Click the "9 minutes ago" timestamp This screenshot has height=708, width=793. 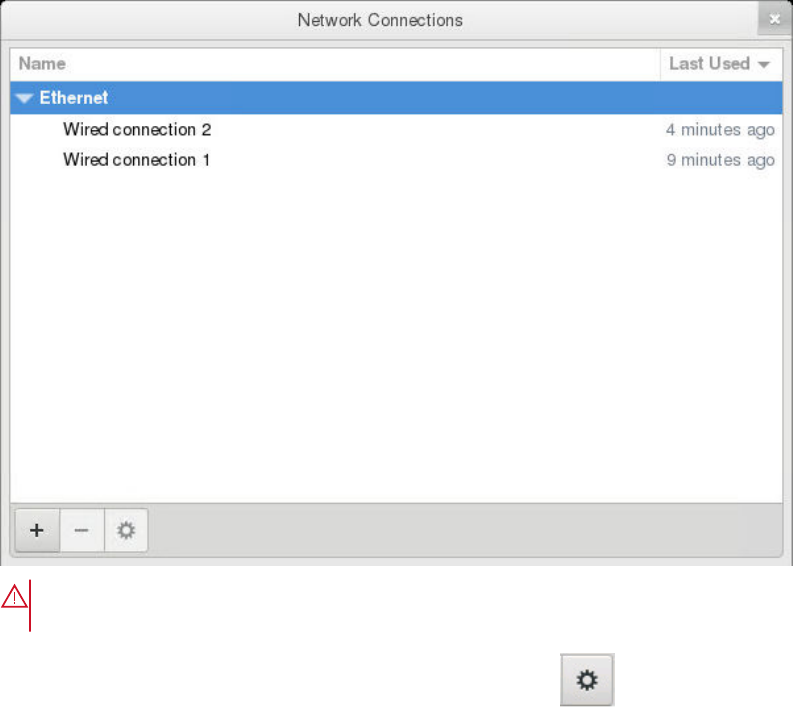(x=720, y=160)
